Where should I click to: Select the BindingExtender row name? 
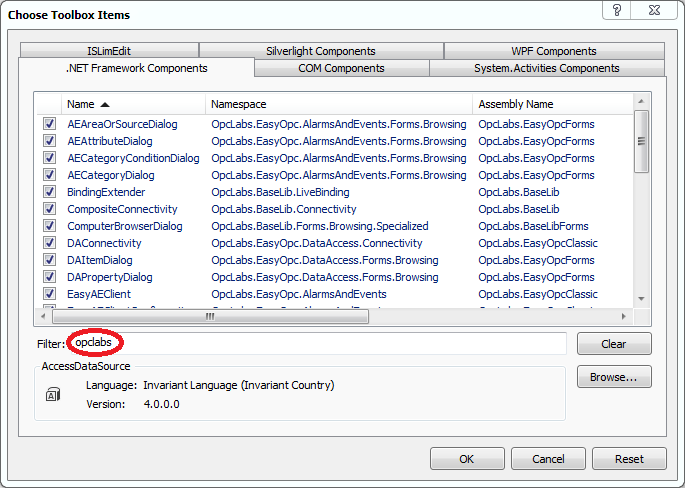[106, 192]
